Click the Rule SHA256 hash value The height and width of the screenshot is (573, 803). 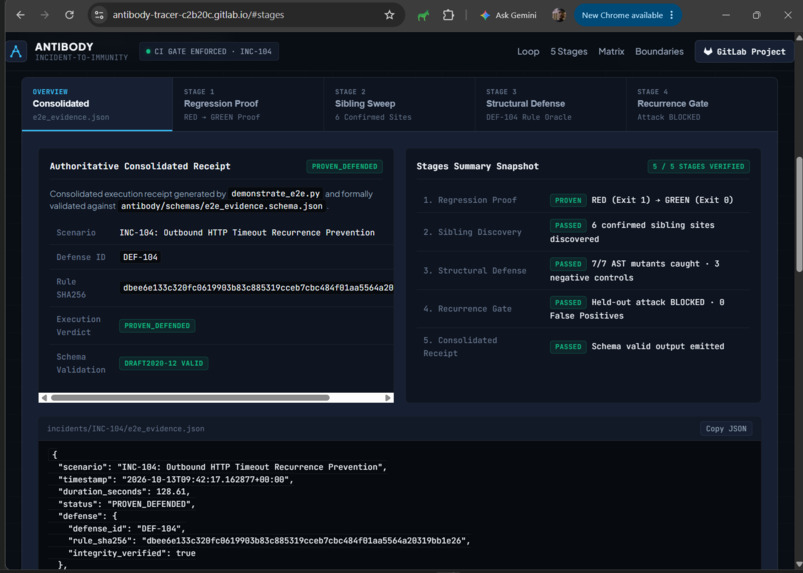pyautogui.click(x=258, y=288)
